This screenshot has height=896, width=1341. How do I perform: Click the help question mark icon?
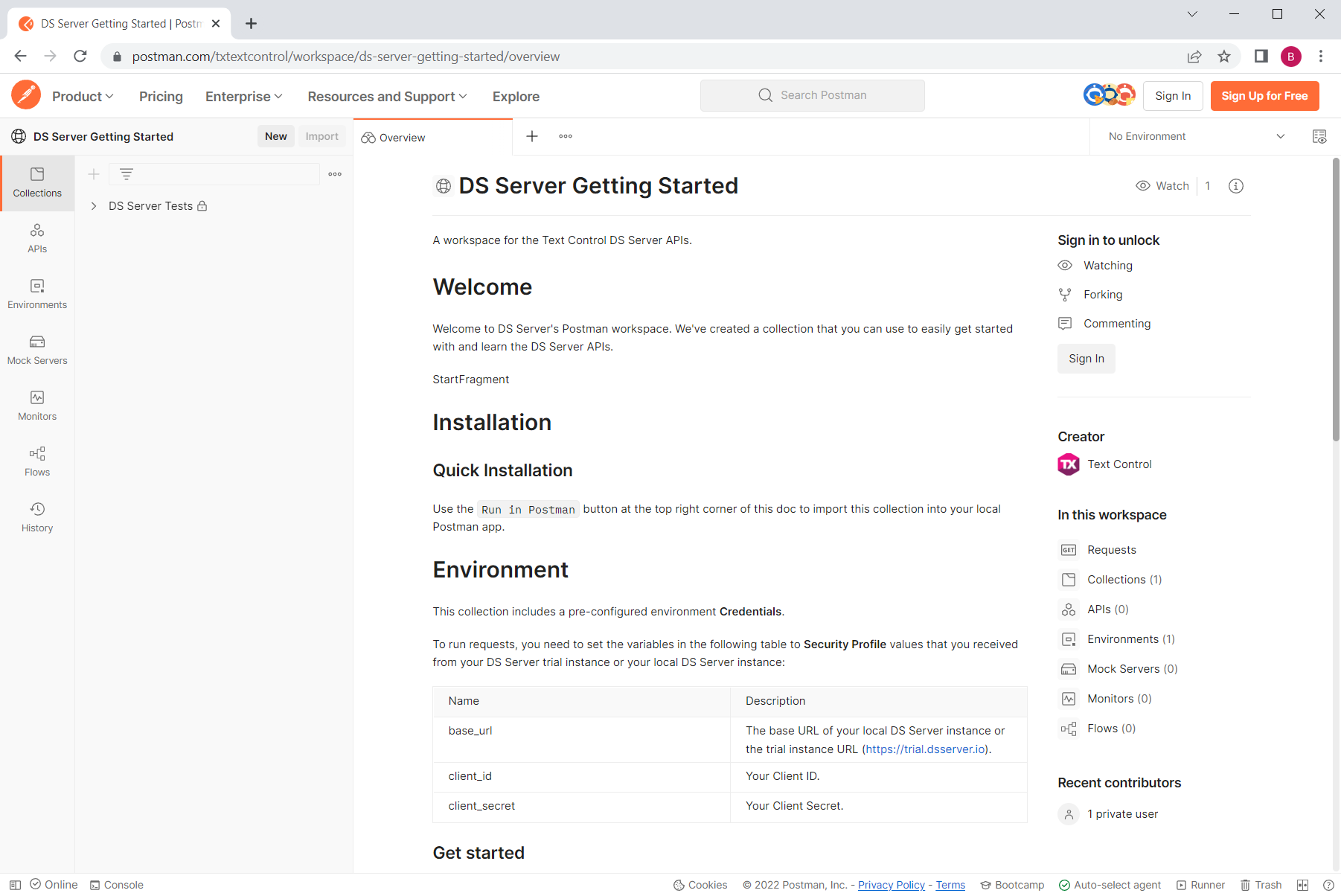[x=1328, y=885]
